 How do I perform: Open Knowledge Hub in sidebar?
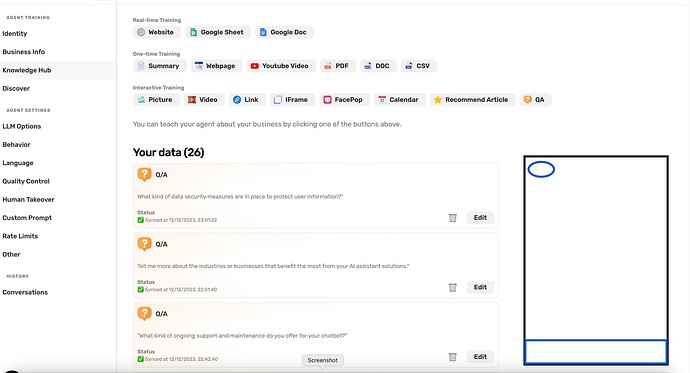click(27, 70)
